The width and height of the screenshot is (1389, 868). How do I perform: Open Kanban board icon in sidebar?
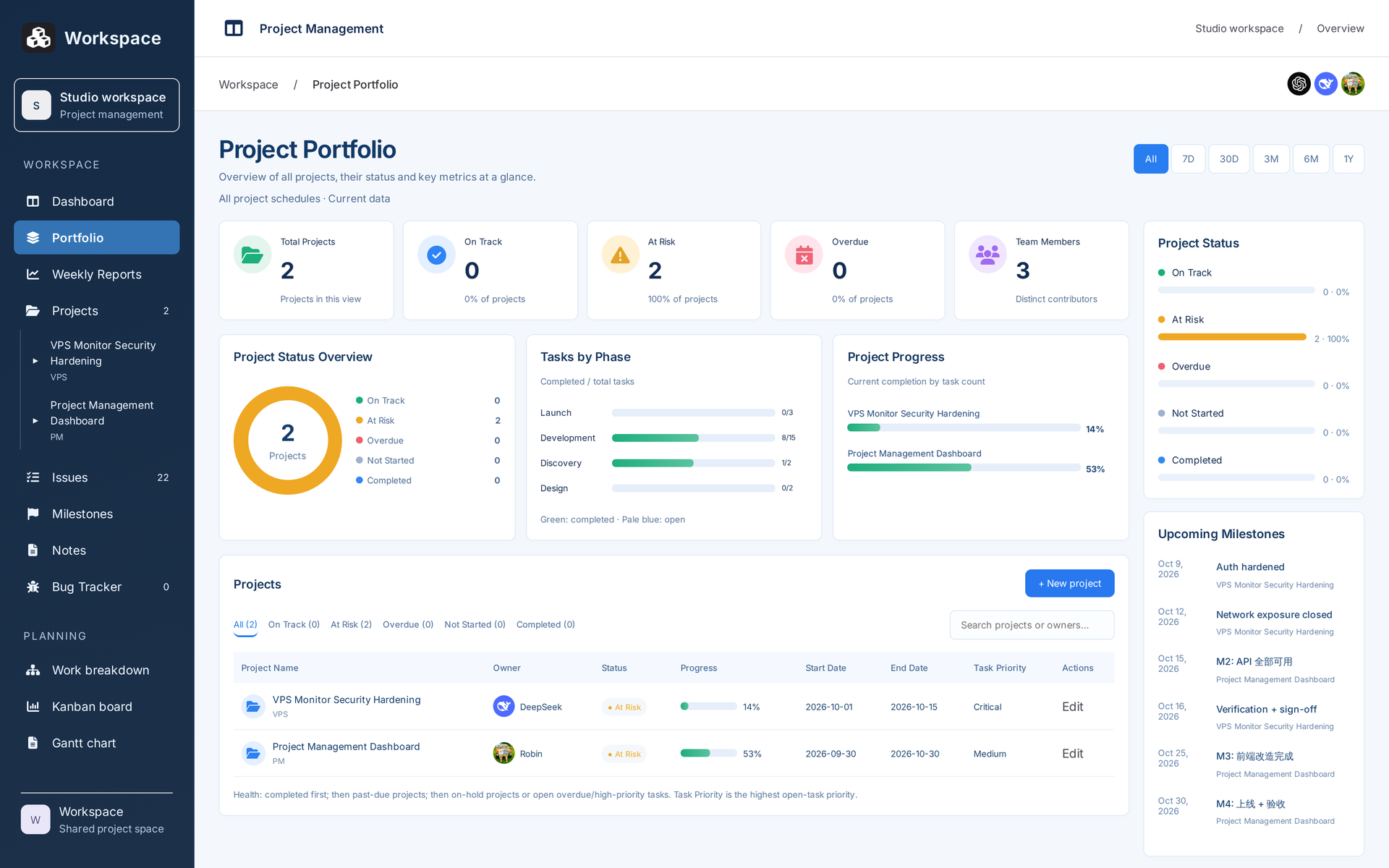(33, 707)
